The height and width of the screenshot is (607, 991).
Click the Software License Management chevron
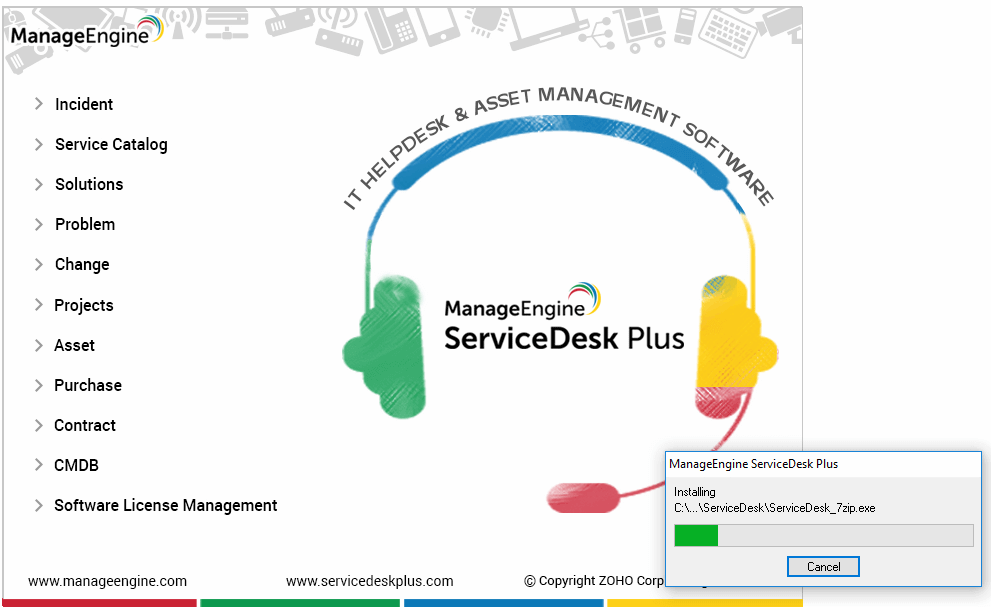pyautogui.click(x=39, y=505)
